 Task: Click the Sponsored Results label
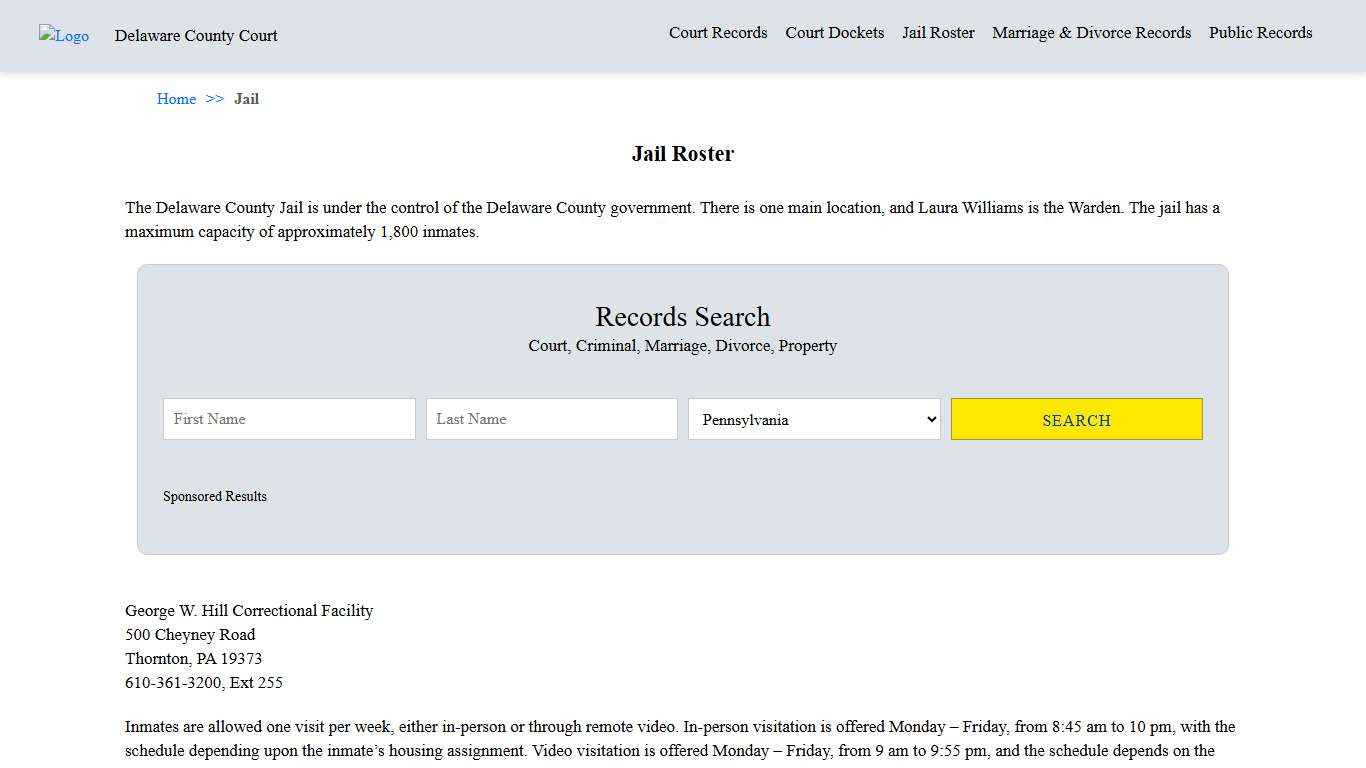coord(215,497)
